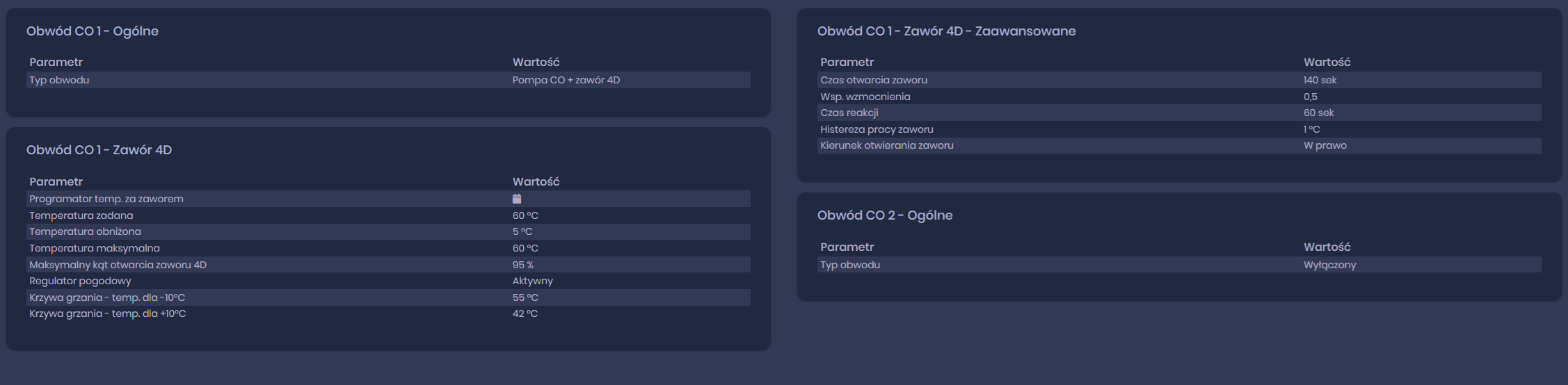Image resolution: width=1568 pixels, height=385 pixels.
Task: Click the Czas otwarcia zaworu 140 sek value
Action: (1320, 80)
